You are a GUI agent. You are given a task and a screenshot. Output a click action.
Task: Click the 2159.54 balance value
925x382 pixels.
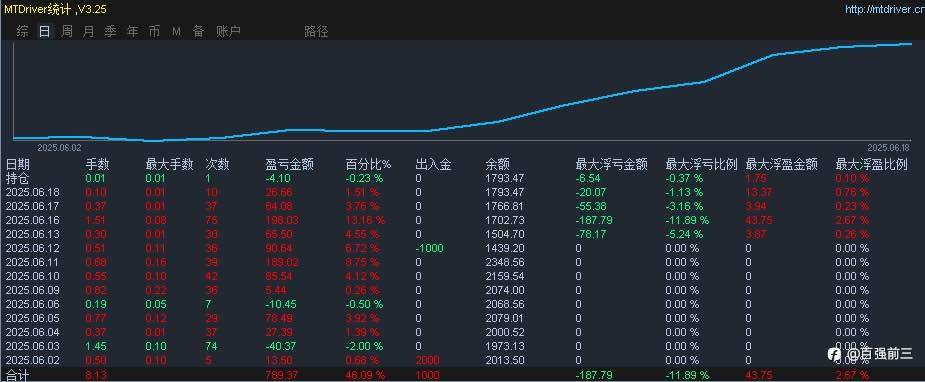click(504, 276)
